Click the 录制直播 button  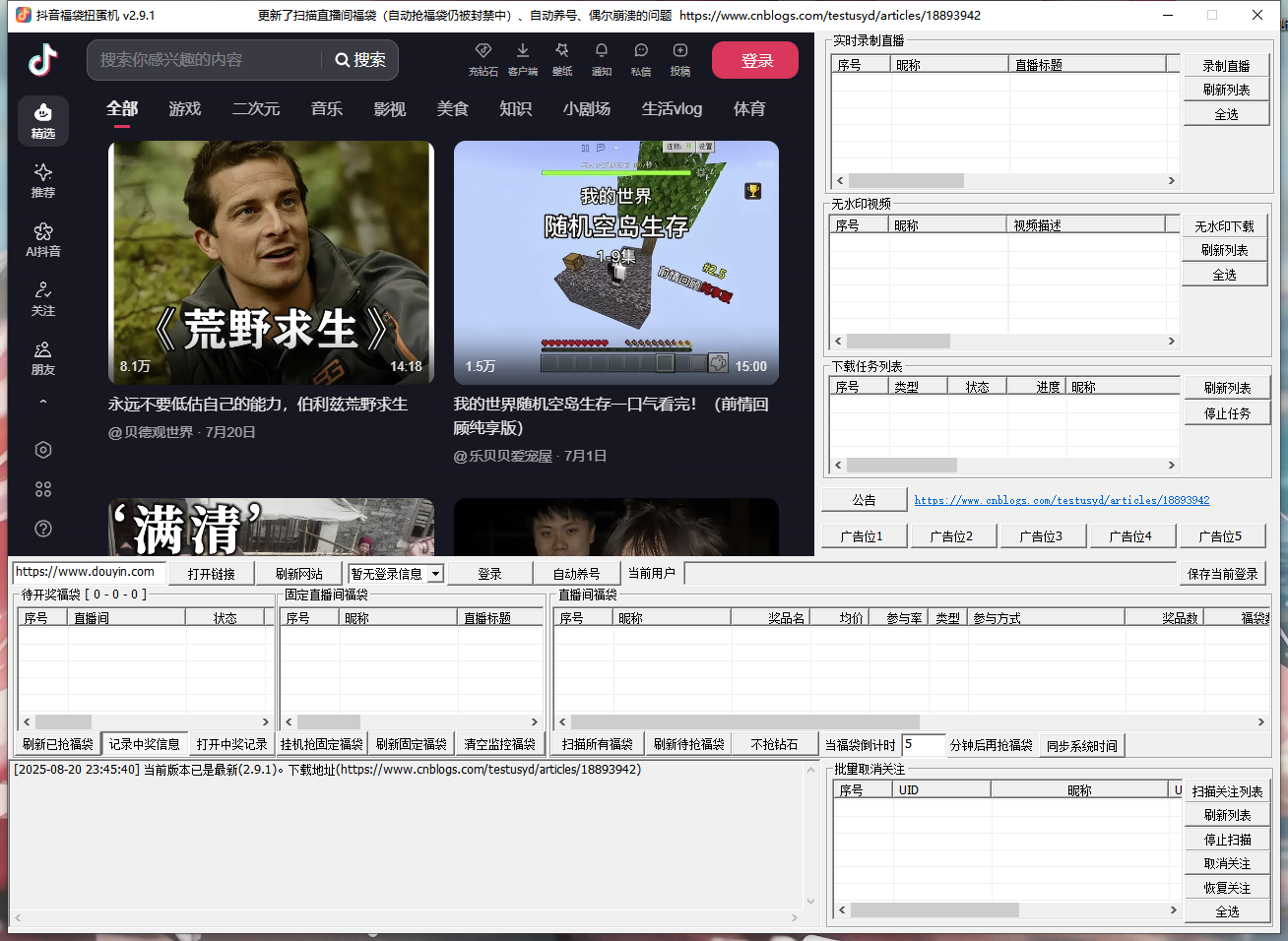click(x=1226, y=66)
